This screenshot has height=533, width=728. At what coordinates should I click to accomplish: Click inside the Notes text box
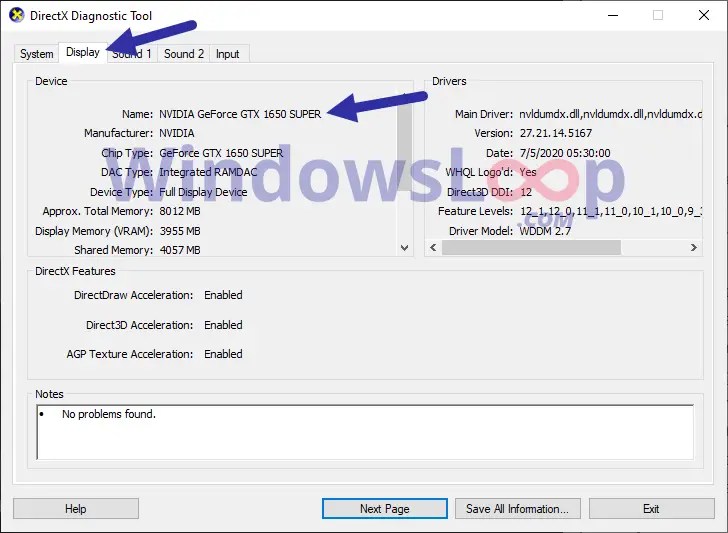(x=365, y=432)
